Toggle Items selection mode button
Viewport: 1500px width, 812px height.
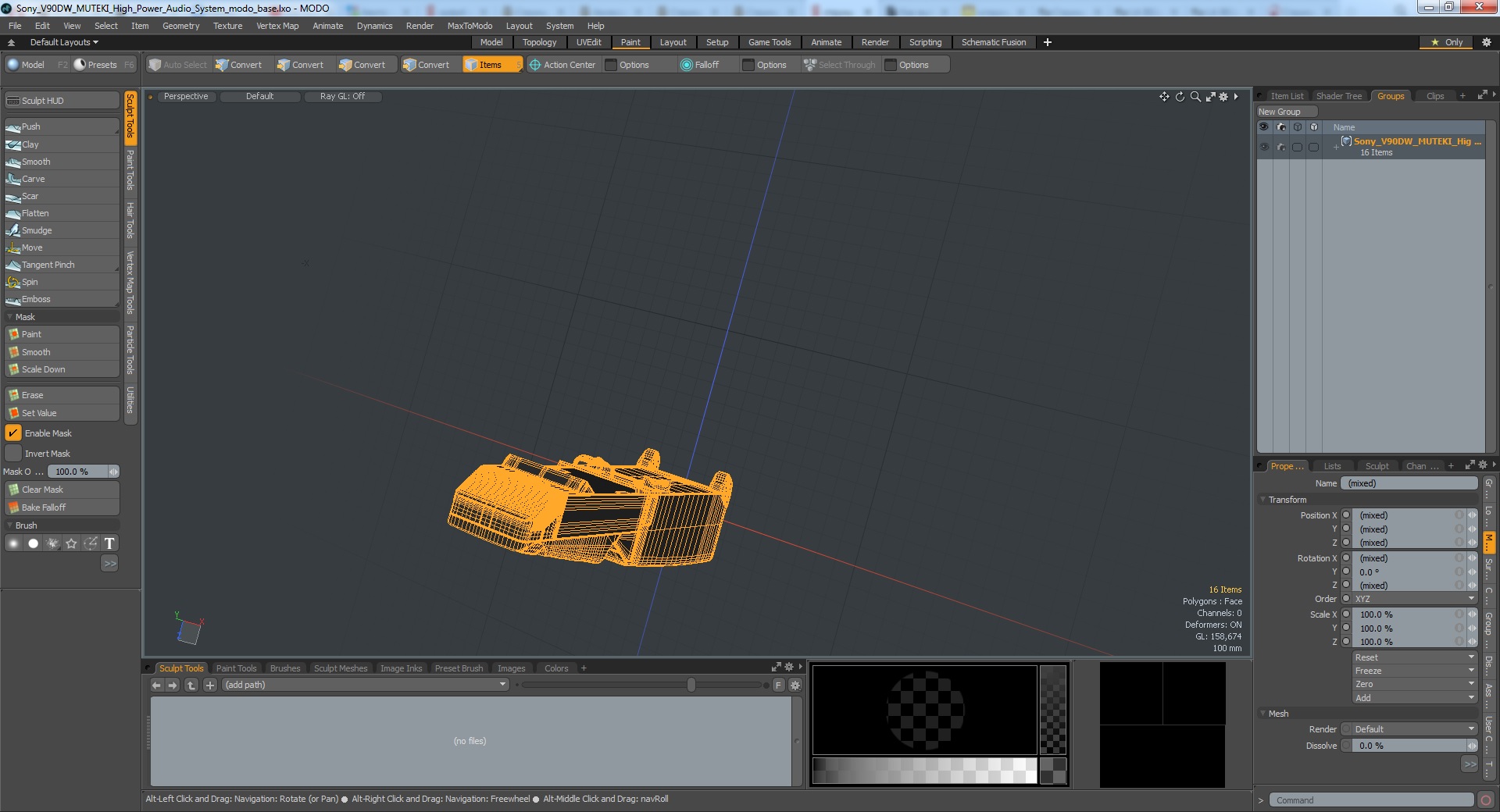[x=492, y=65]
